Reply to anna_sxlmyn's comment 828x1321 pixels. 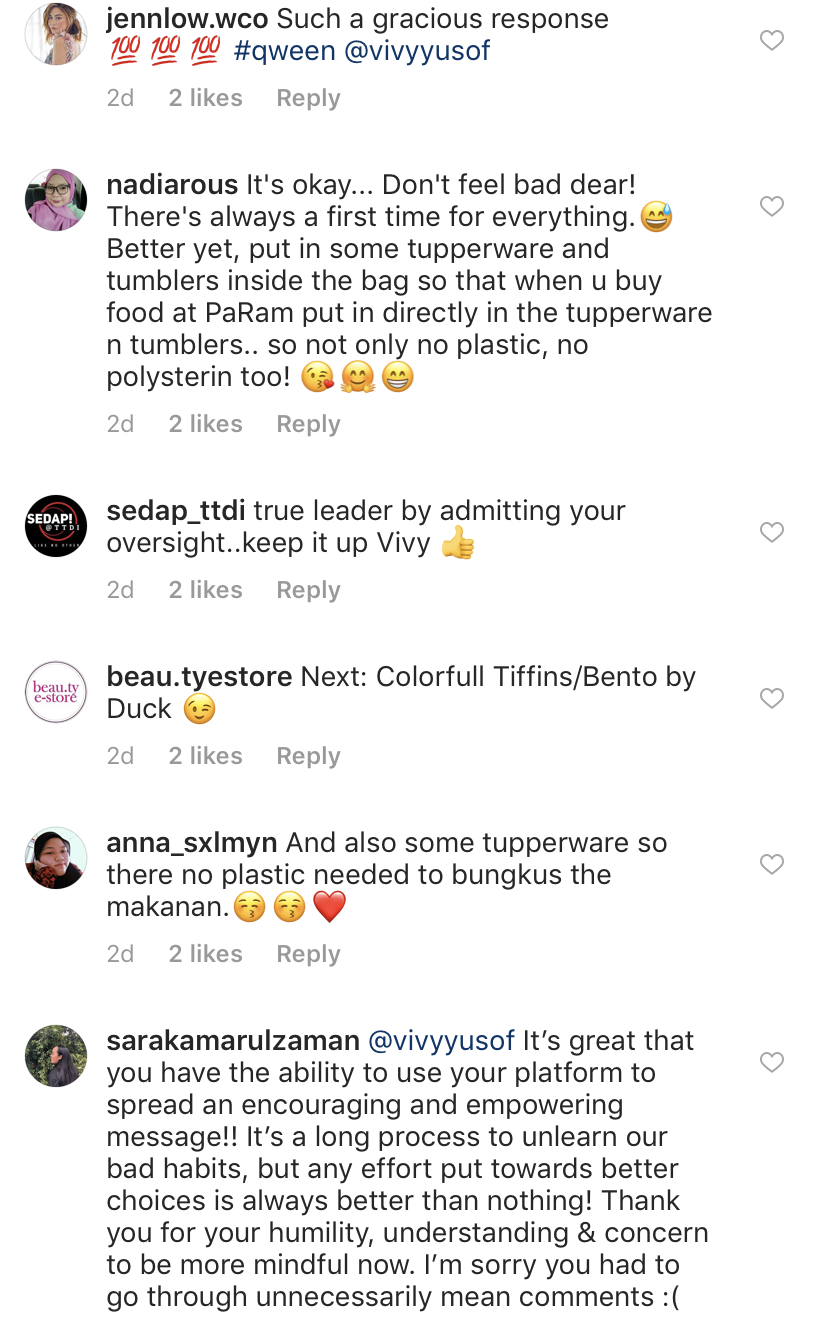click(x=308, y=954)
